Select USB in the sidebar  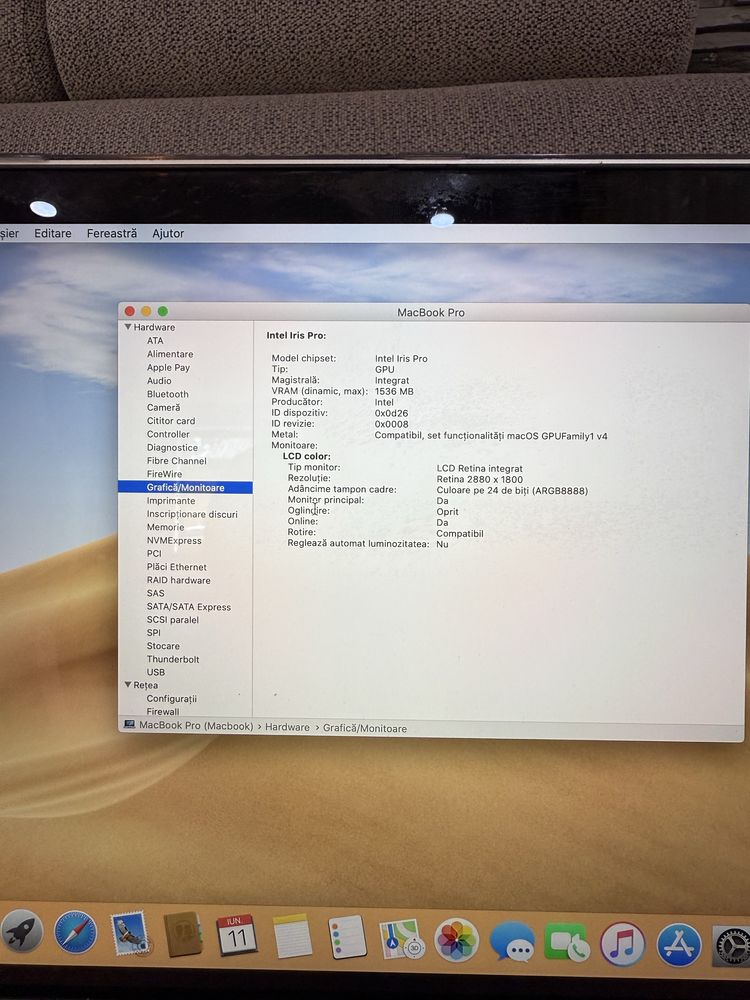(156, 672)
